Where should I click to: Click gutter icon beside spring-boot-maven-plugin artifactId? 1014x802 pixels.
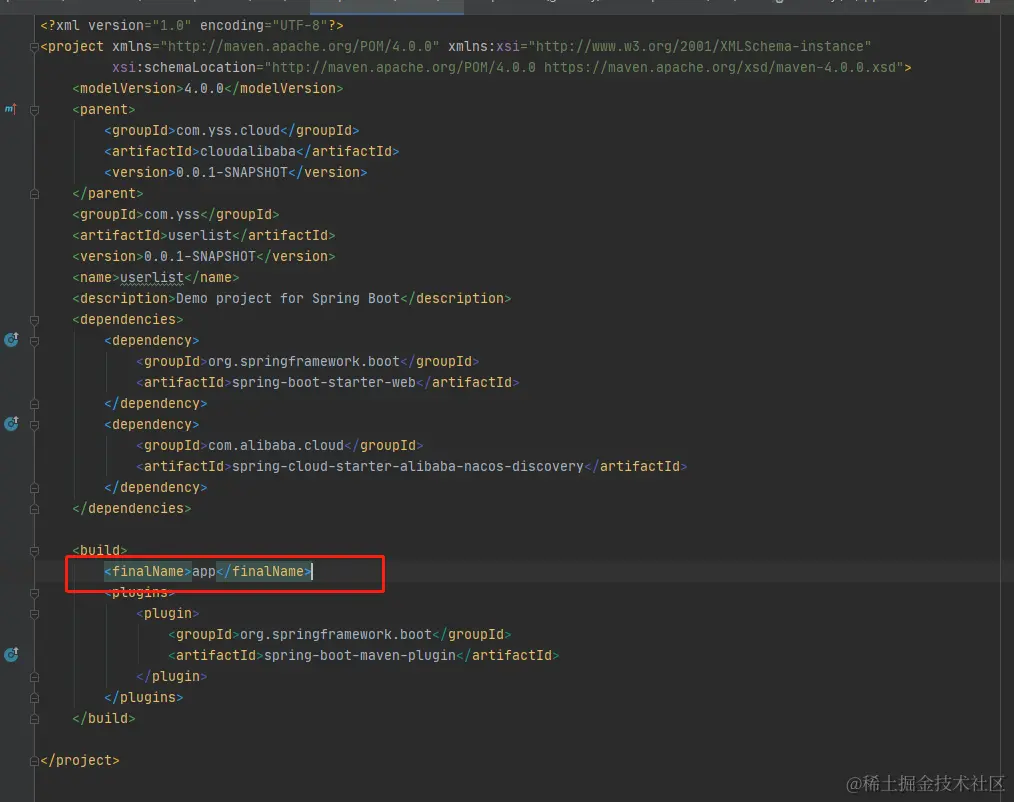[12, 655]
